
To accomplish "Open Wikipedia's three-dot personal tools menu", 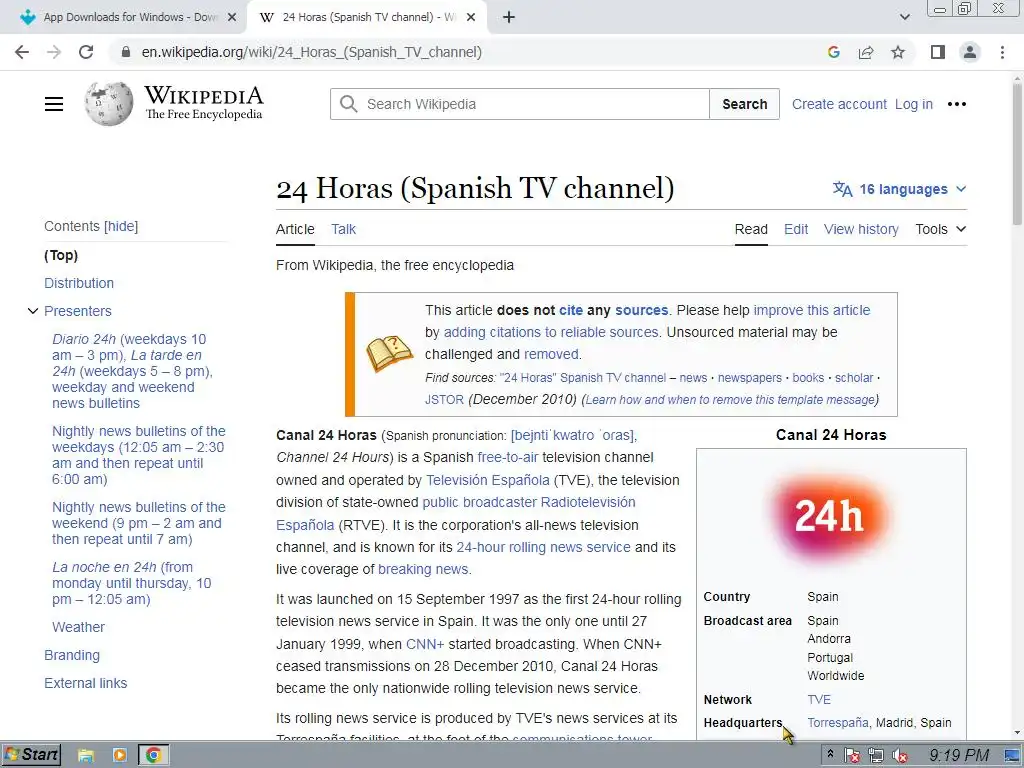I will (x=957, y=104).
